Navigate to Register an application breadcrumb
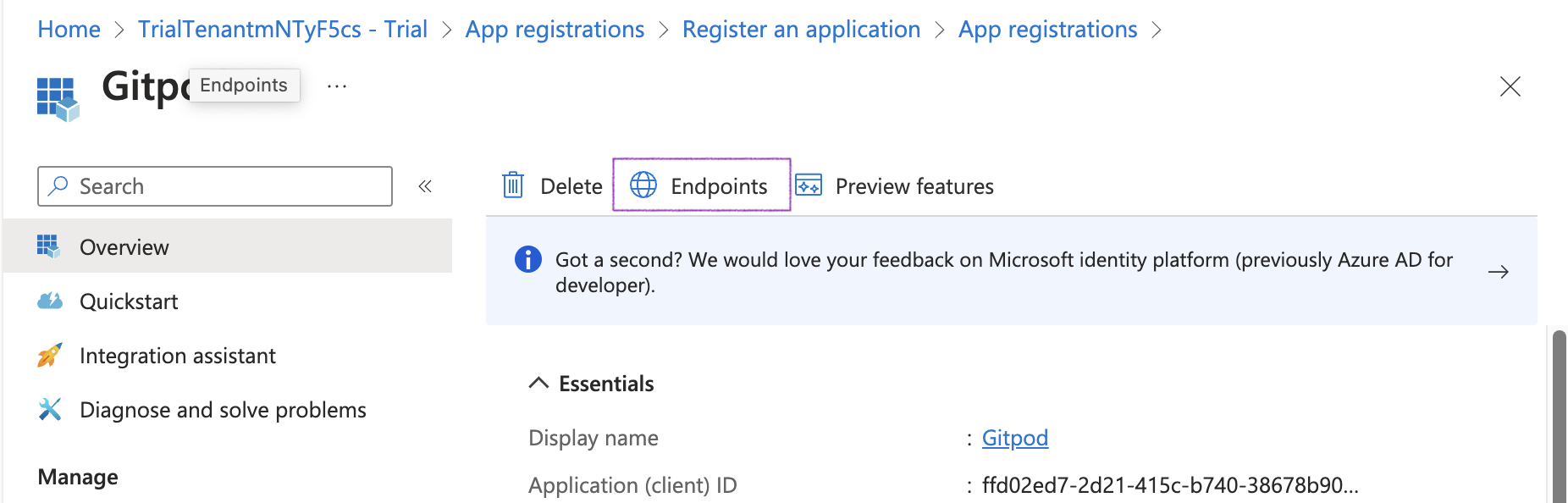 pos(801,30)
